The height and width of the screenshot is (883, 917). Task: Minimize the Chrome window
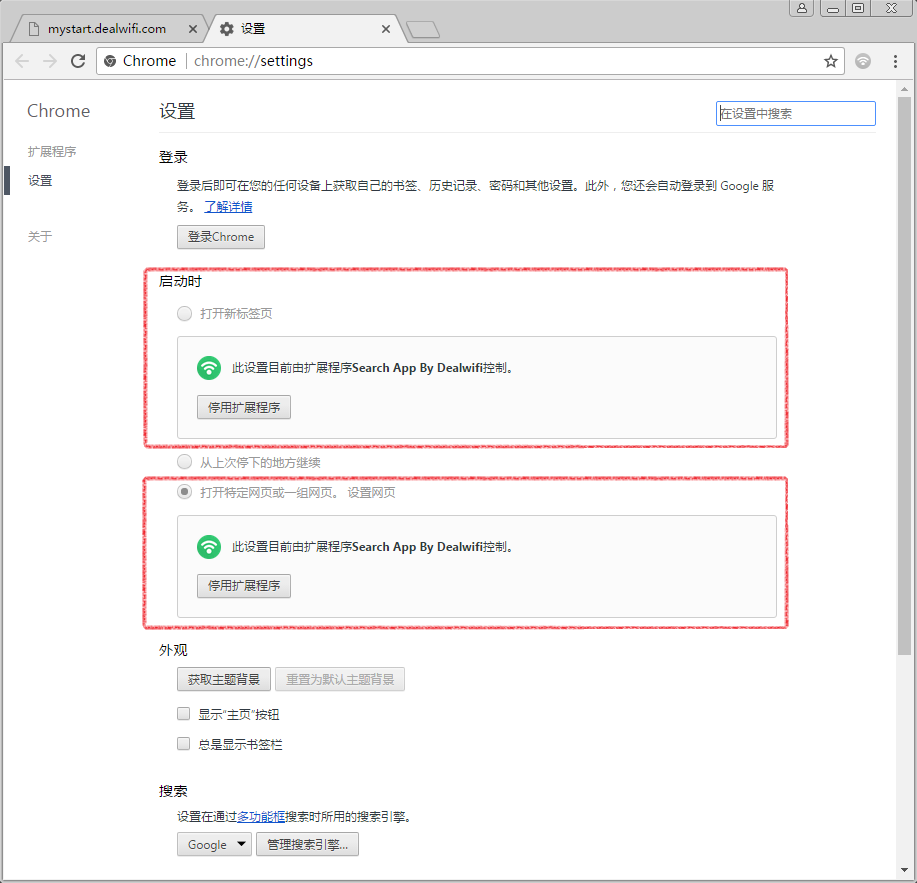[x=833, y=8]
